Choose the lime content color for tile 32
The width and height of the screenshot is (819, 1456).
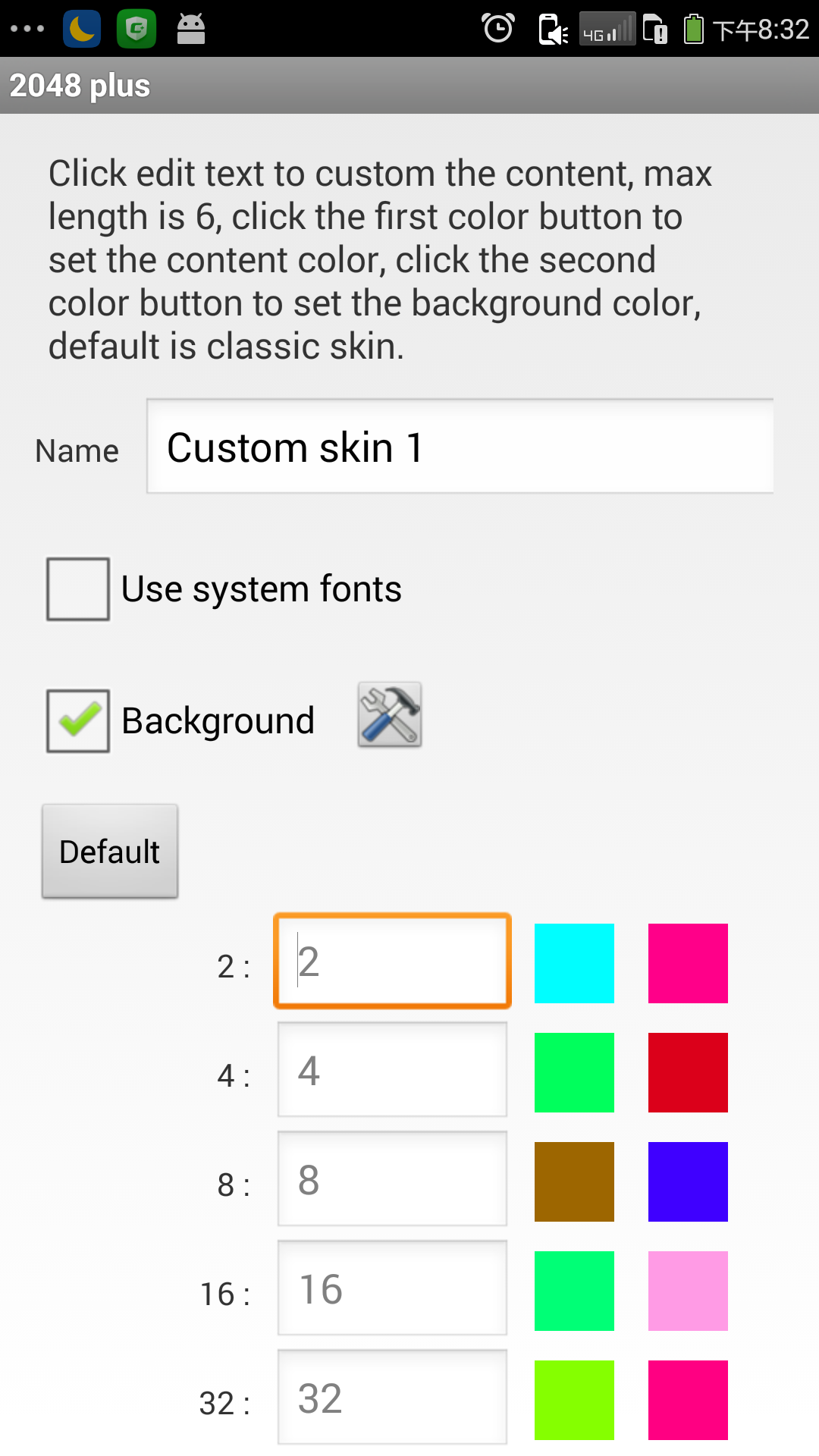[574, 1400]
